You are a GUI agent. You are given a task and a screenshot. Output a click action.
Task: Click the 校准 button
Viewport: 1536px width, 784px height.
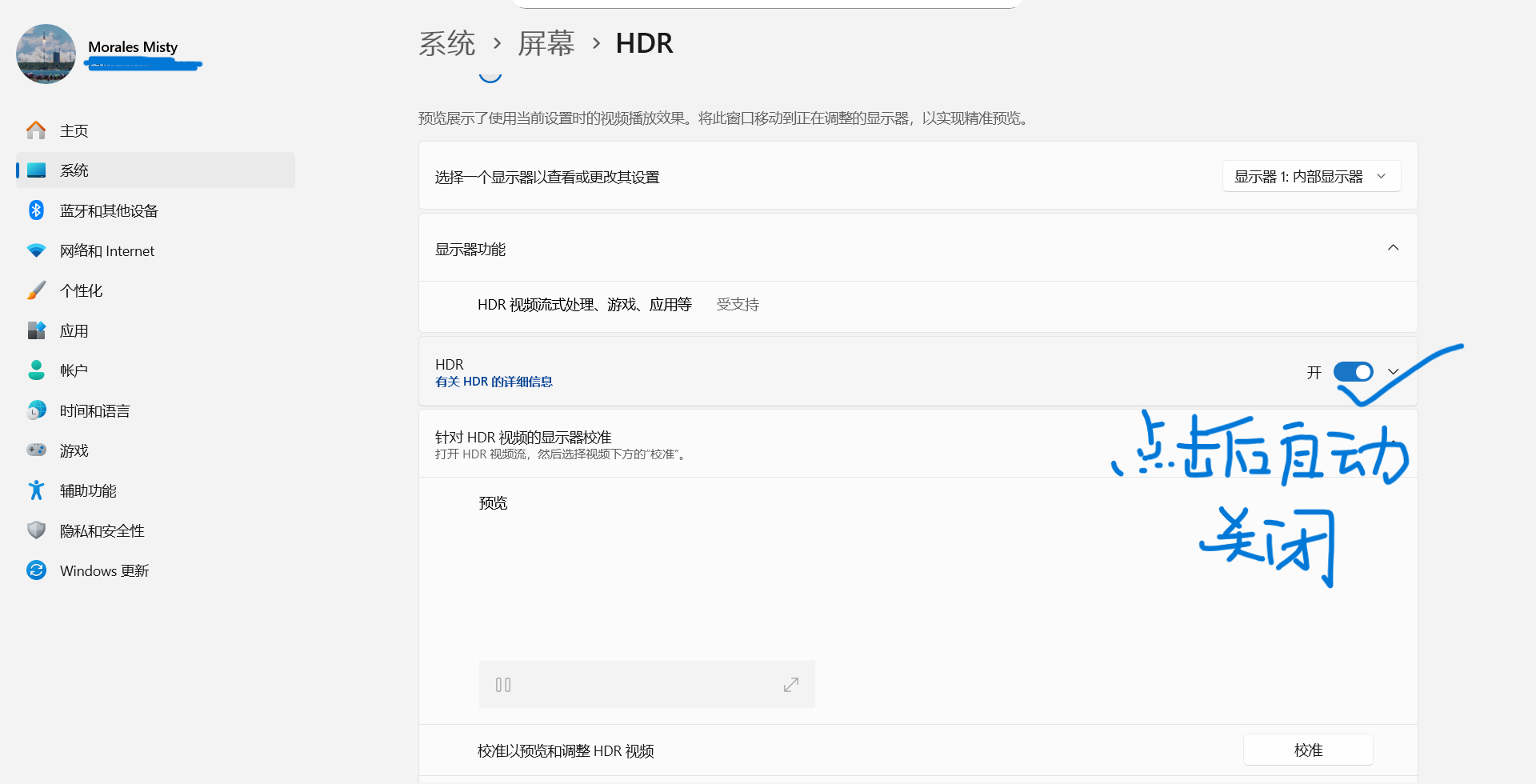point(1308,750)
